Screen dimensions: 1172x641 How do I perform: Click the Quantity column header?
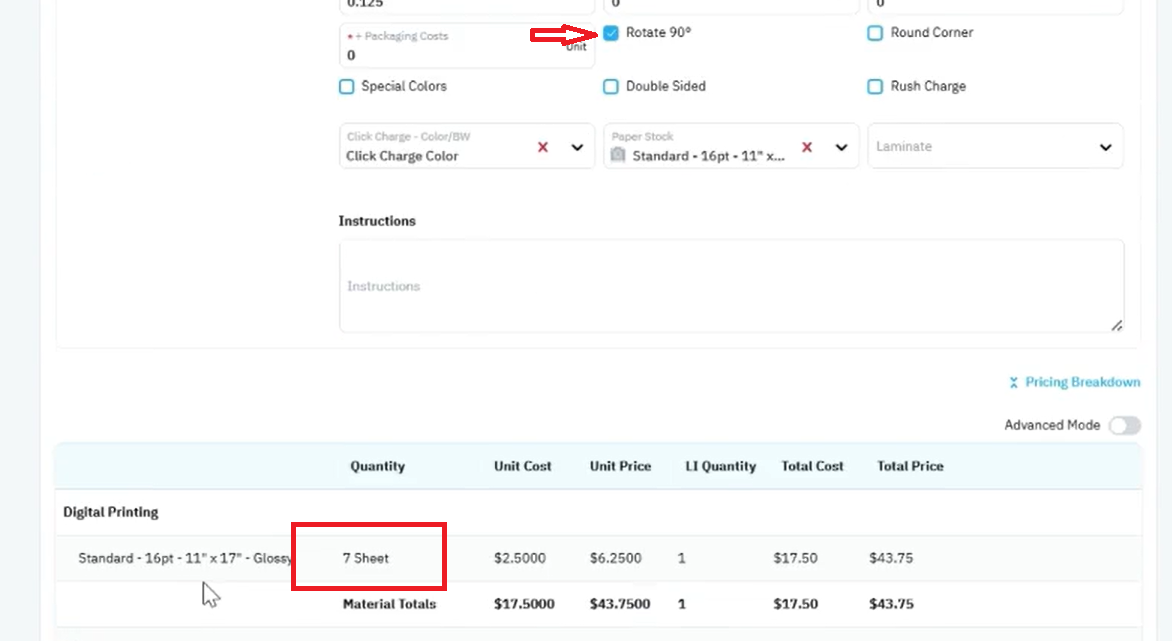(x=377, y=466)
